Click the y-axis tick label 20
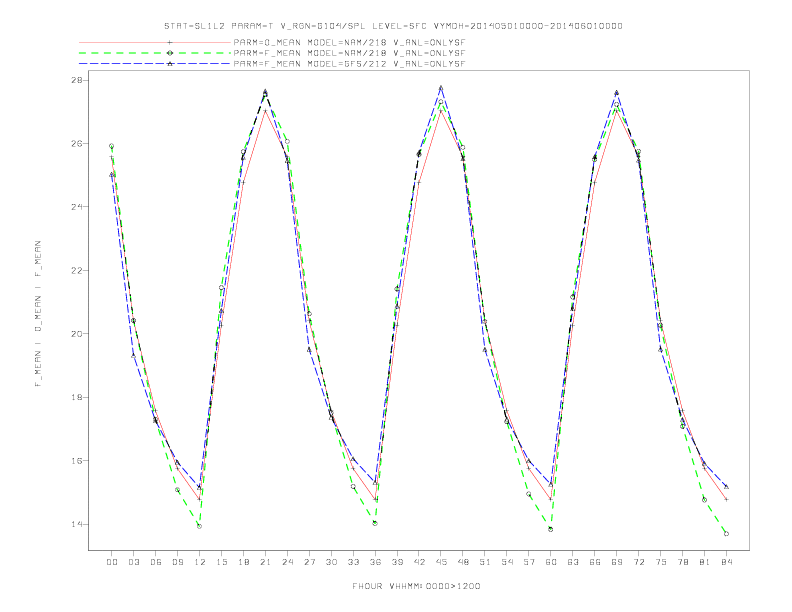The width and height of the screenshot is (792, 612). 79,334
